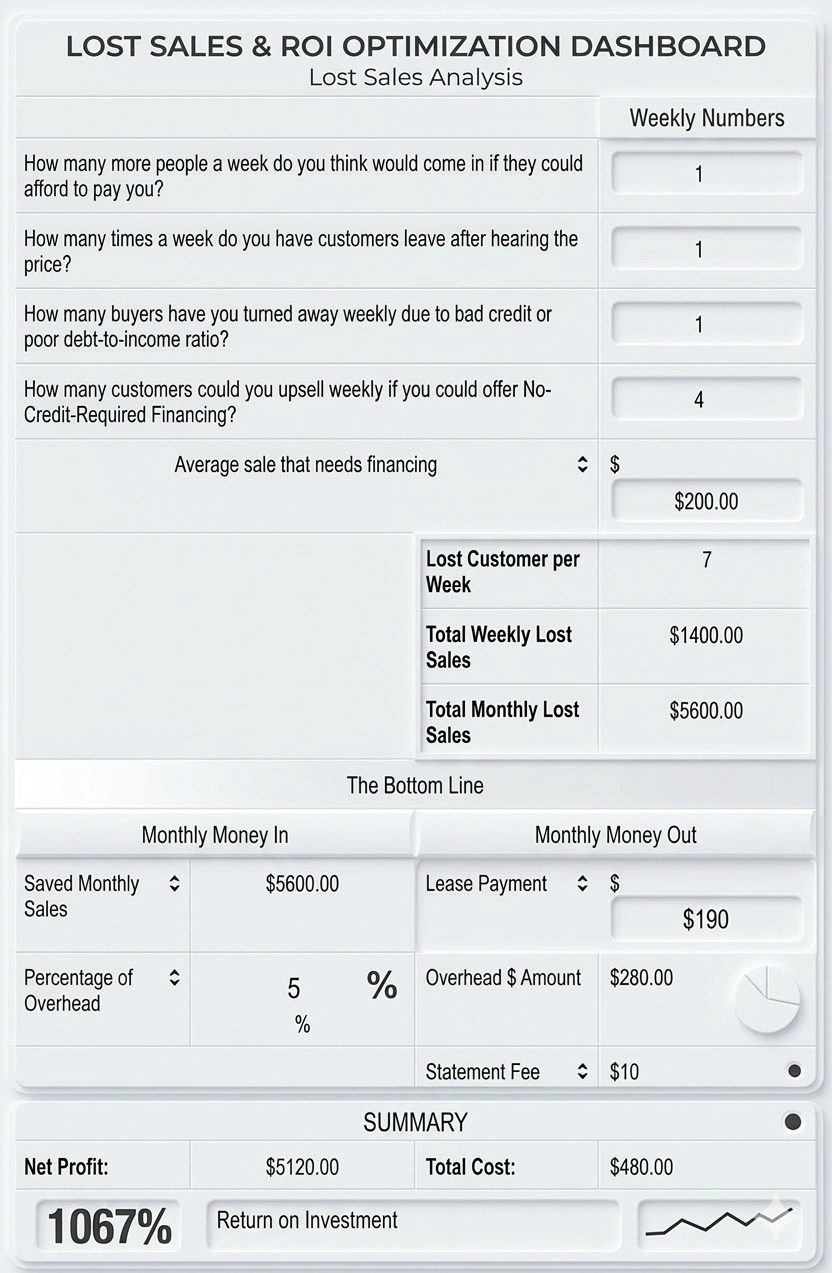
Task: Edit the $200.00 average sale field
Action: (706, 501)
